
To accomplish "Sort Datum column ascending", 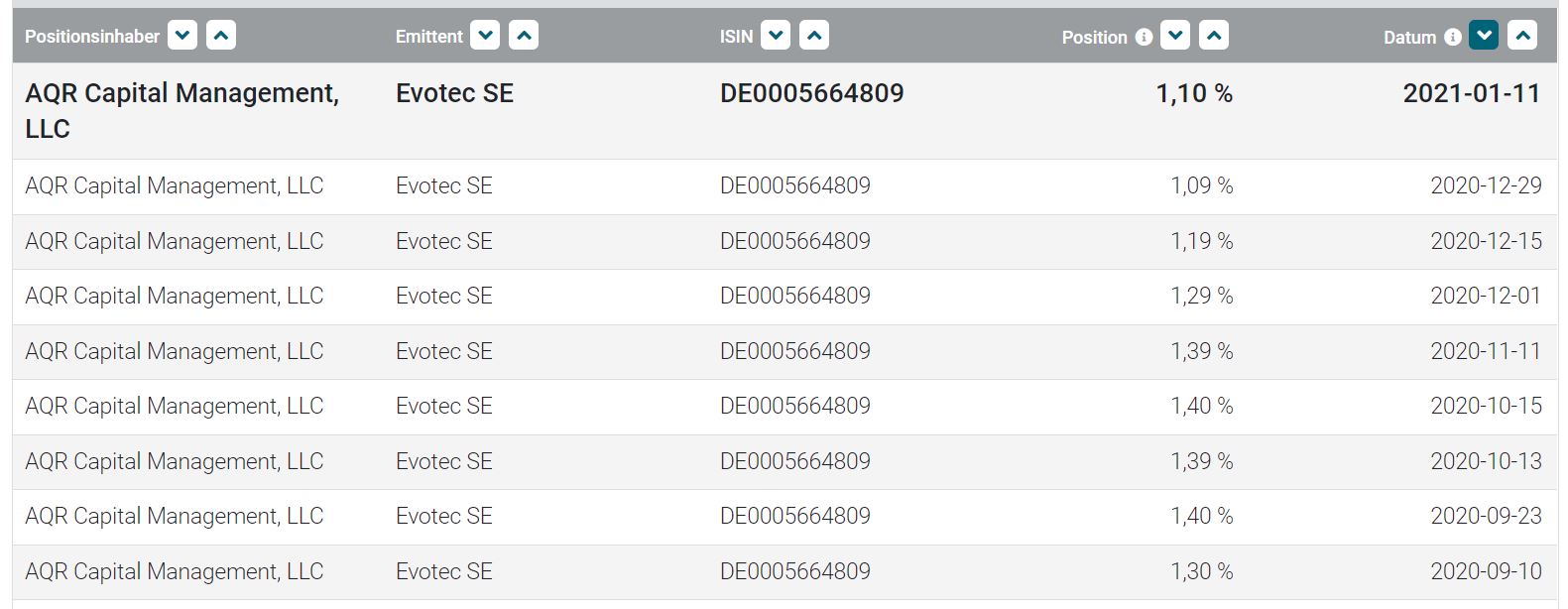I will [1521, 36].
